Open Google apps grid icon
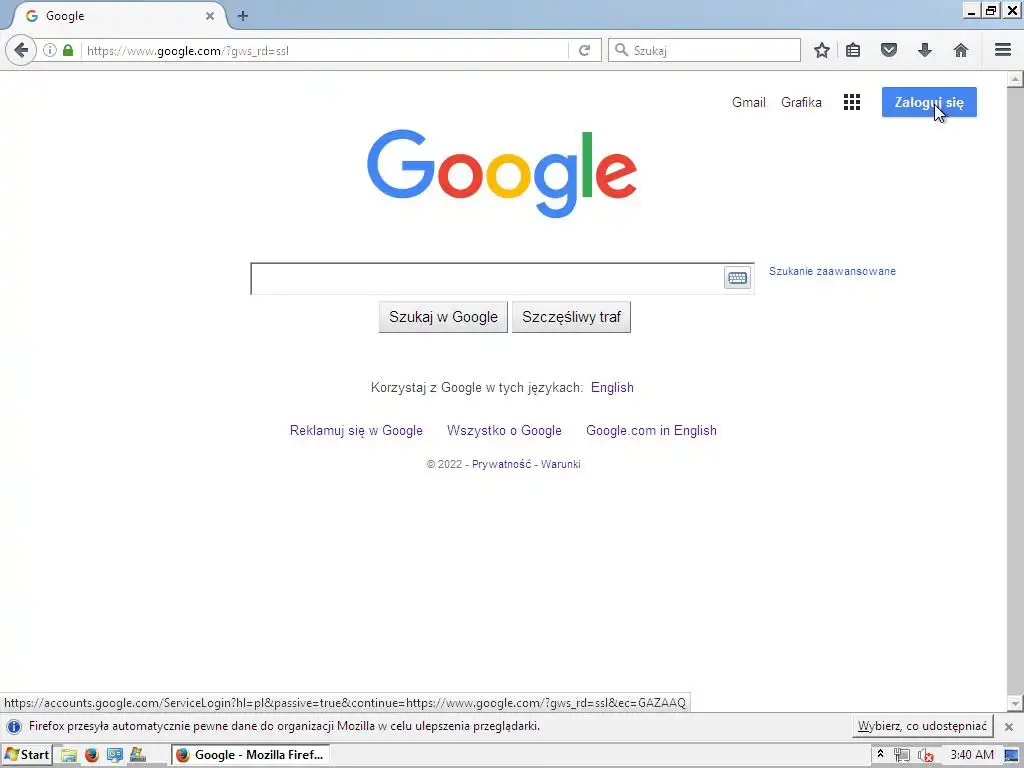 click(x=852, y=102)
